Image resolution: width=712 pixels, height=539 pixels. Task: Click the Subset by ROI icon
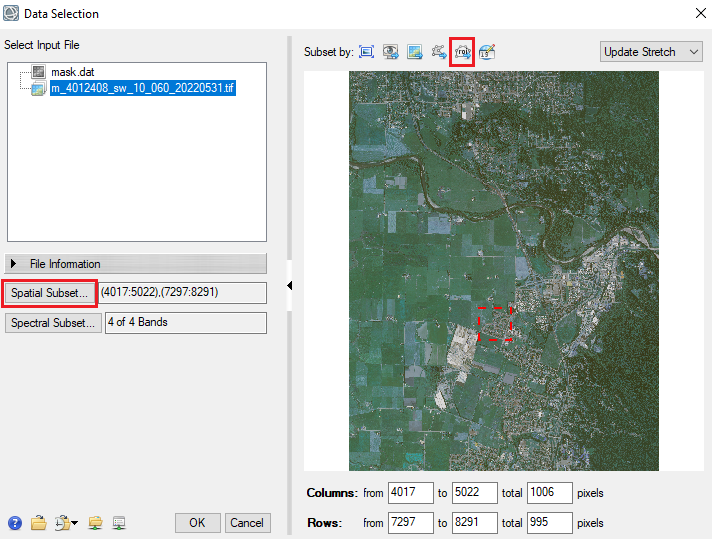coord(462,52)
